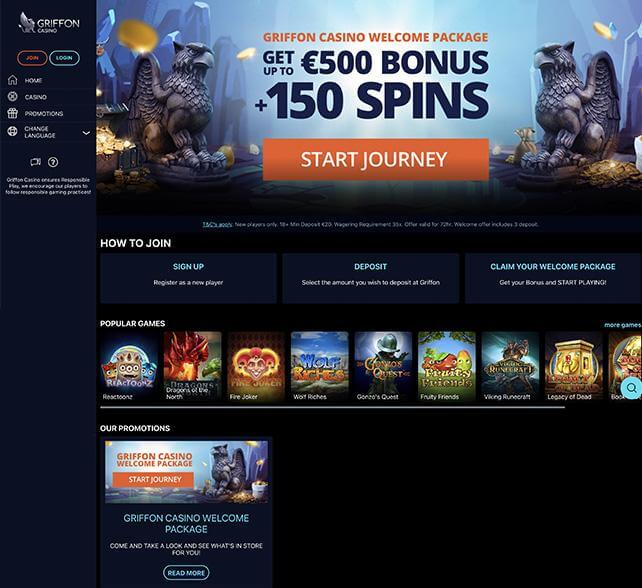Click the floating search magnifier icon
Viewport: 642px width, 588px height.
(x=631, y=387)
